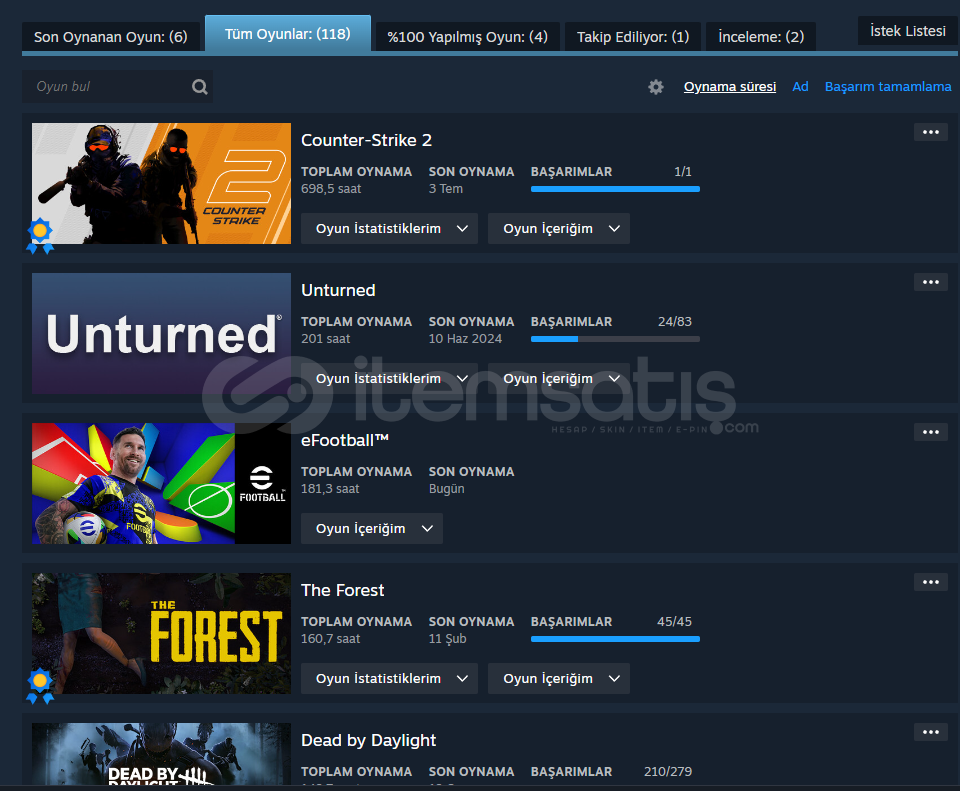Expand The Forest Oyun İçeriğim dropdown
The width and height of the screenshot is (960, 791).
559,678
